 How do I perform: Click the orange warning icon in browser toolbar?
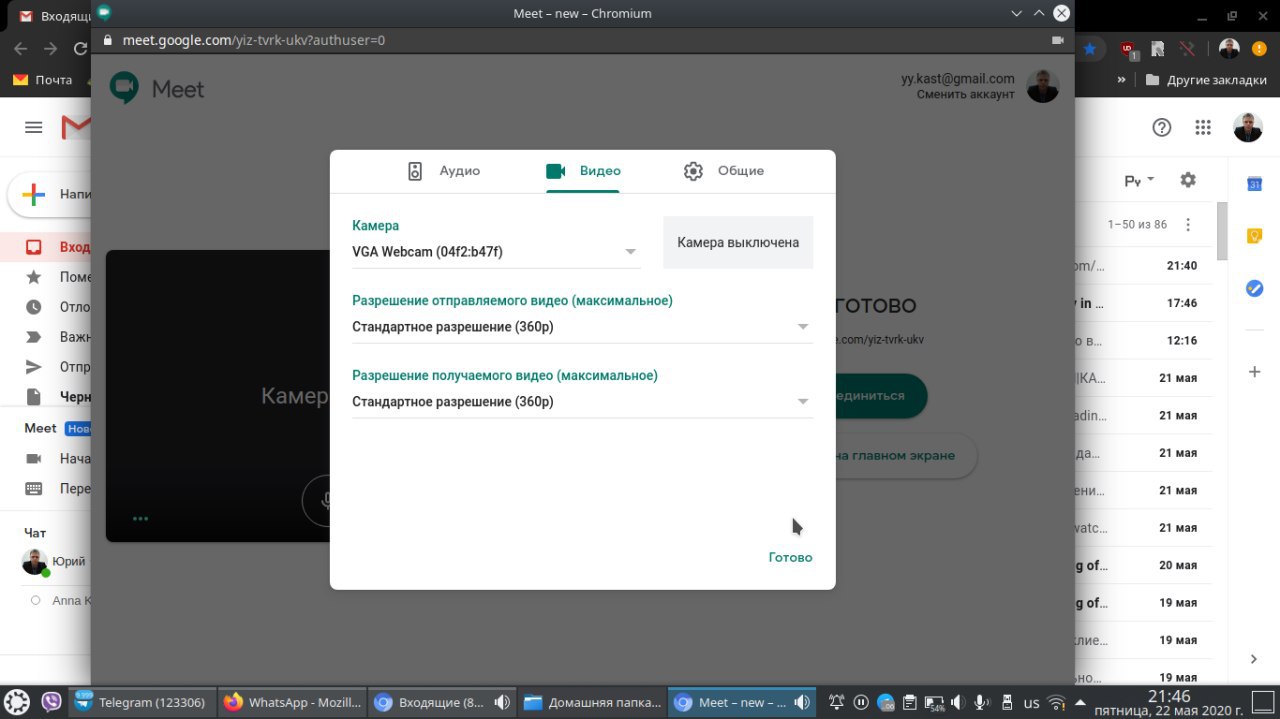coord(1259,48)
